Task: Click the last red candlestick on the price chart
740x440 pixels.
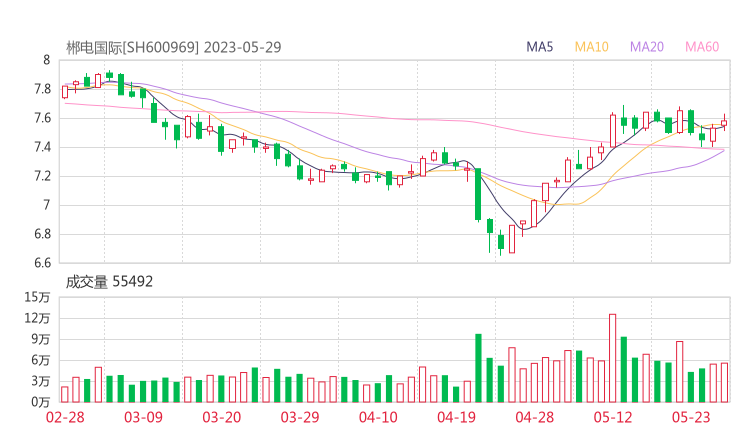Action: coord(724,123)
